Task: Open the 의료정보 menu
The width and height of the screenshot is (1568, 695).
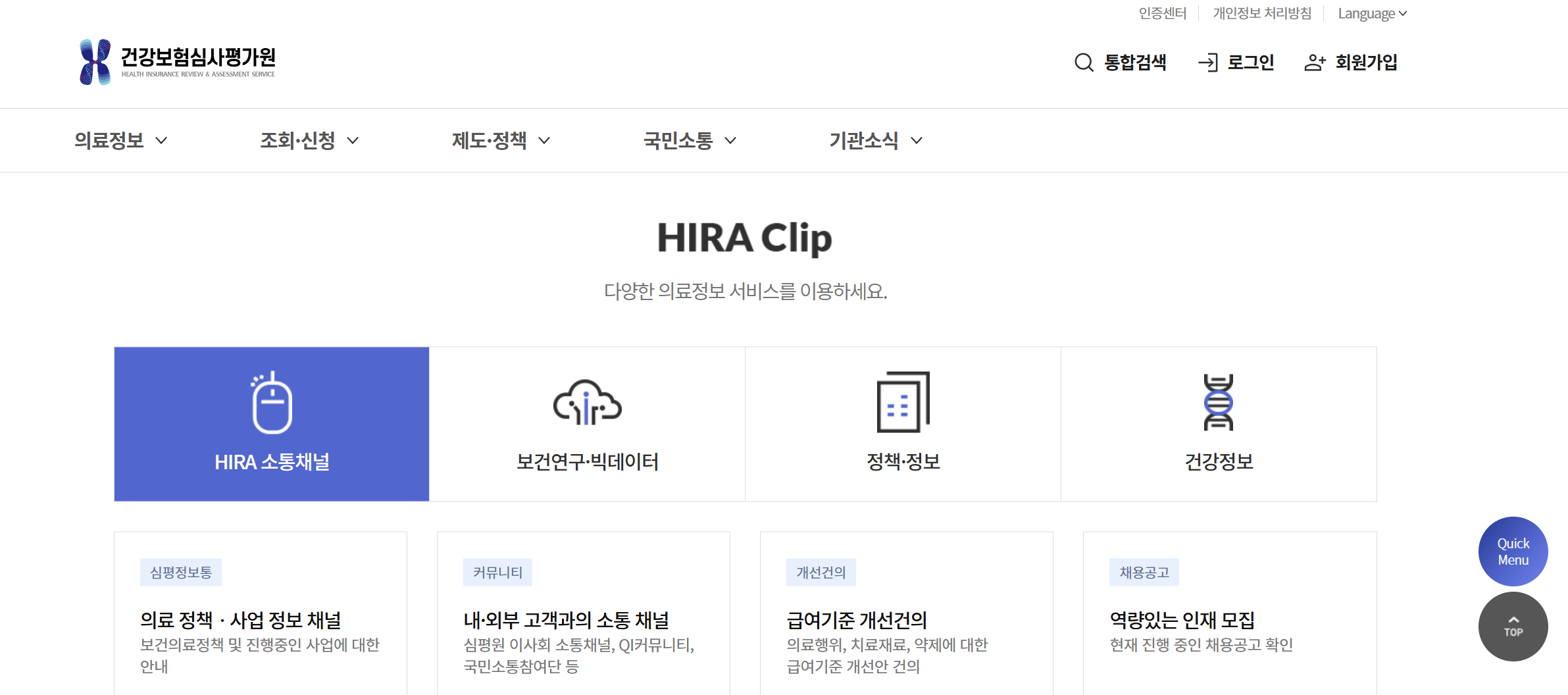Action: (x=109, y=140)
